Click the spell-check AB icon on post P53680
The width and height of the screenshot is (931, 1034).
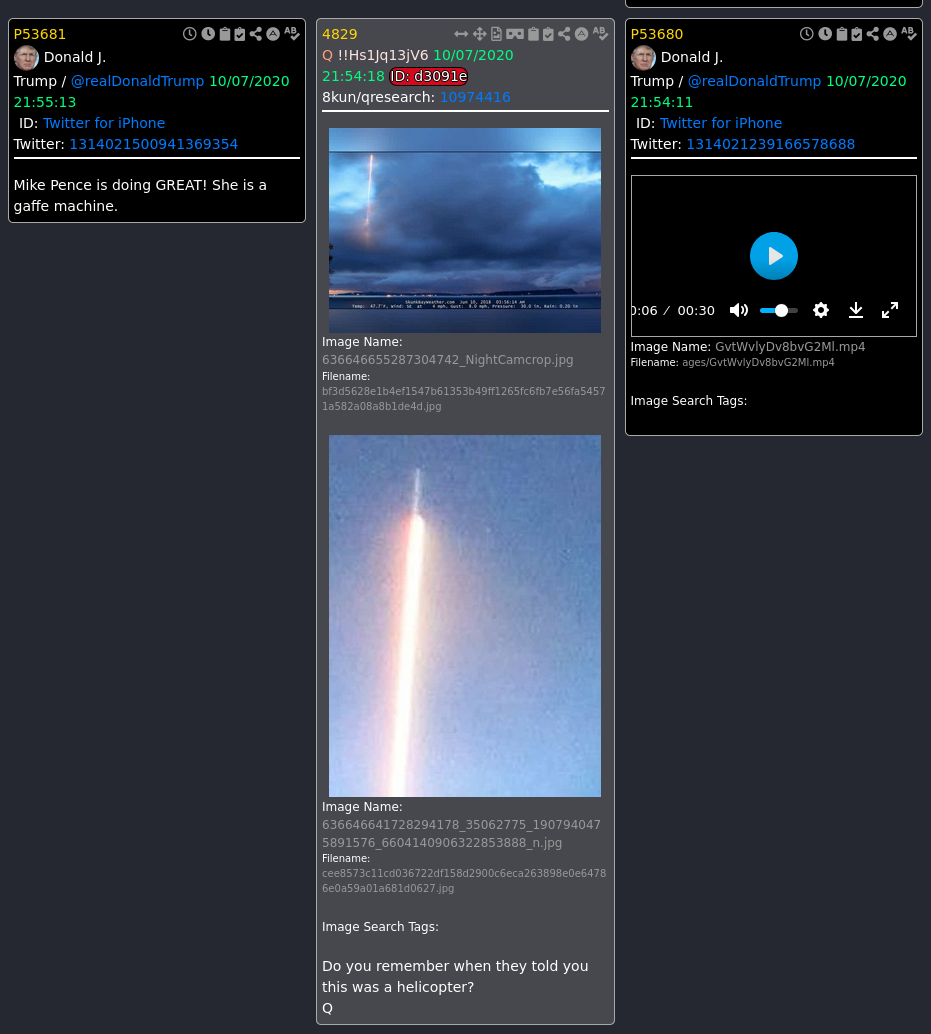click(908, 34)
